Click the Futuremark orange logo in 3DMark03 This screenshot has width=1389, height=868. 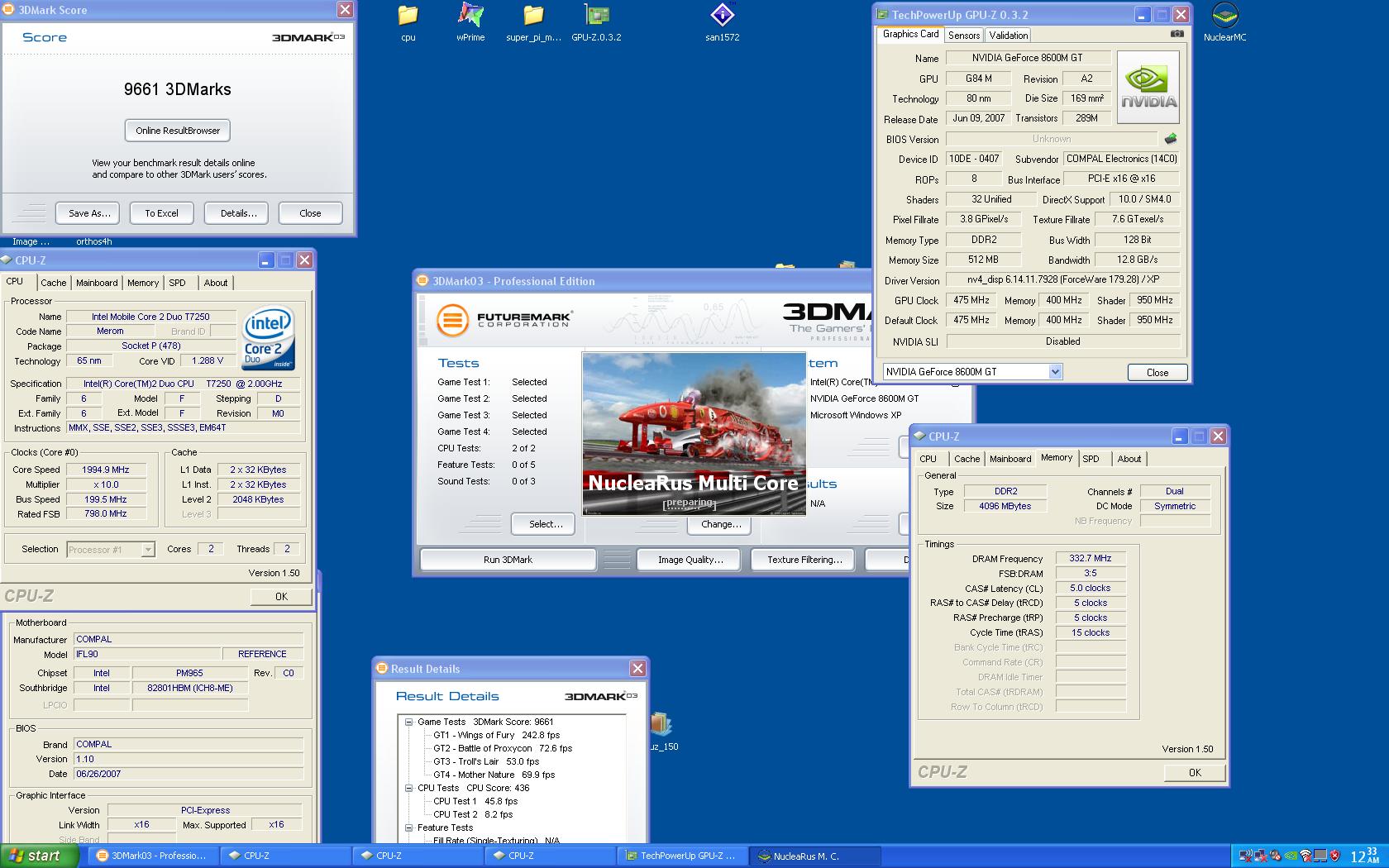pos(452,320)
